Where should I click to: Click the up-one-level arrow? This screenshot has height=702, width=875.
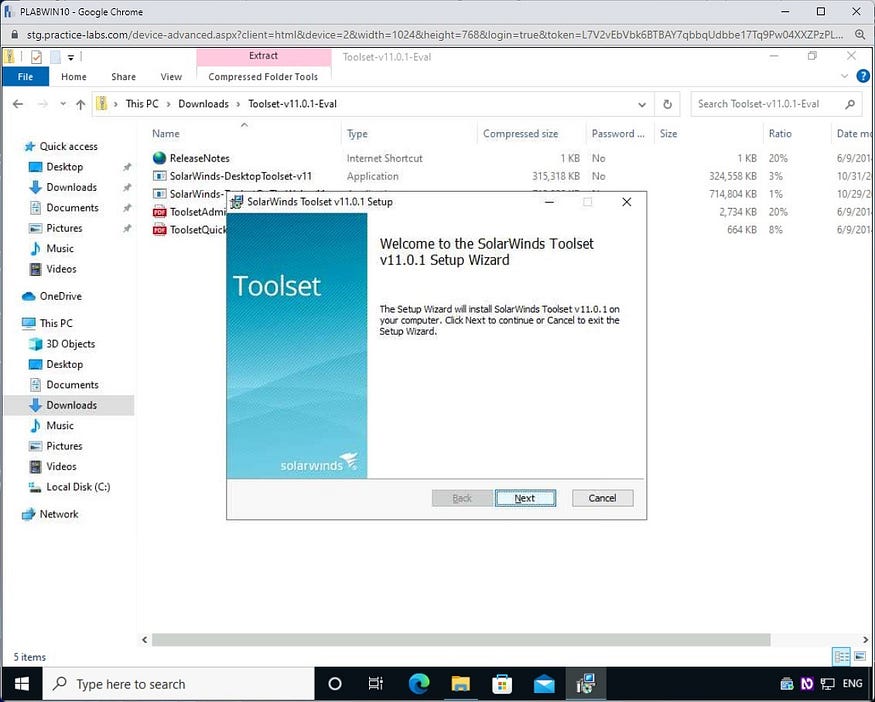click(x=80, y=104)
